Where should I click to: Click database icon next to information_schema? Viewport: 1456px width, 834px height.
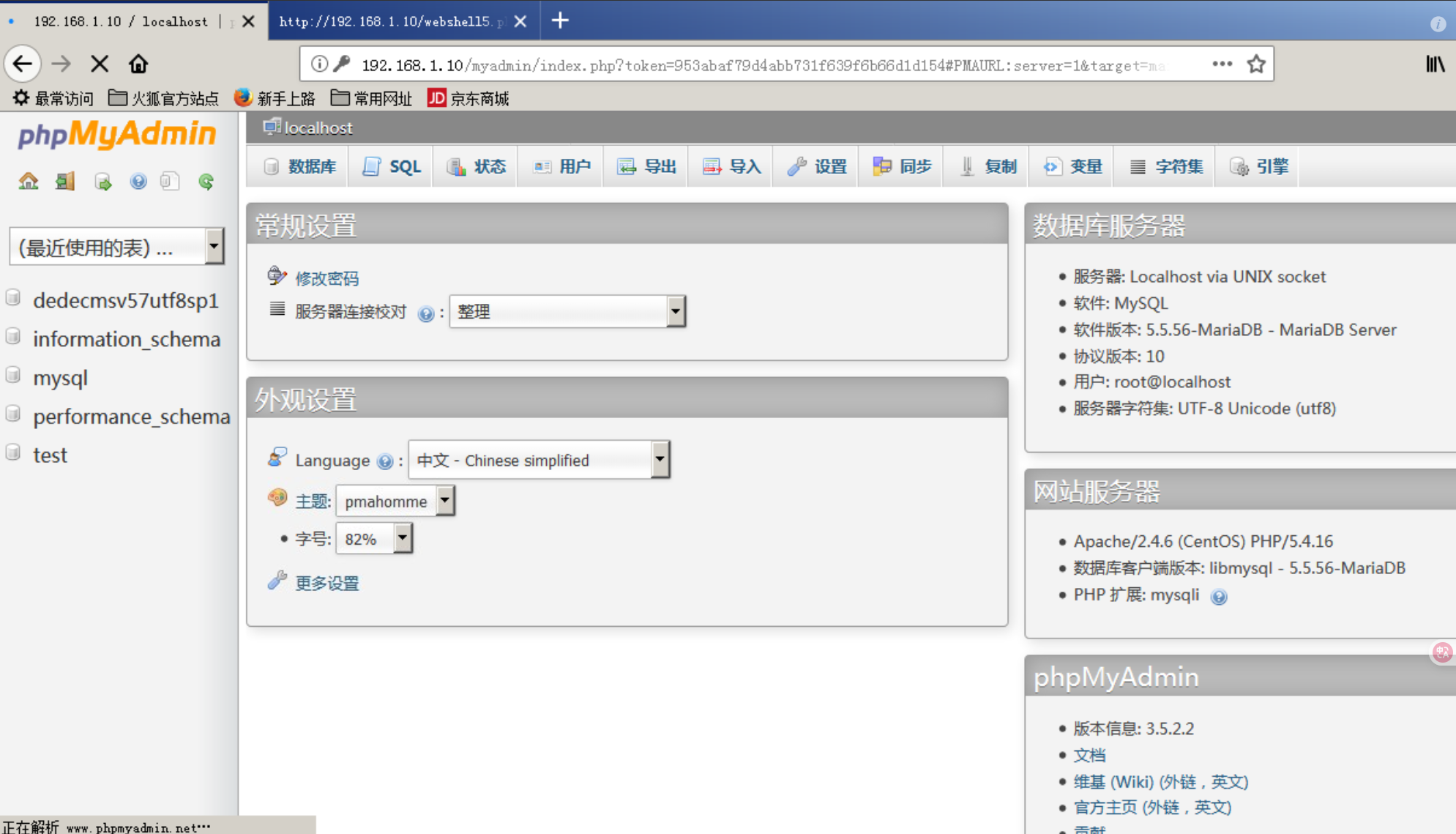[x=13, y=337]
